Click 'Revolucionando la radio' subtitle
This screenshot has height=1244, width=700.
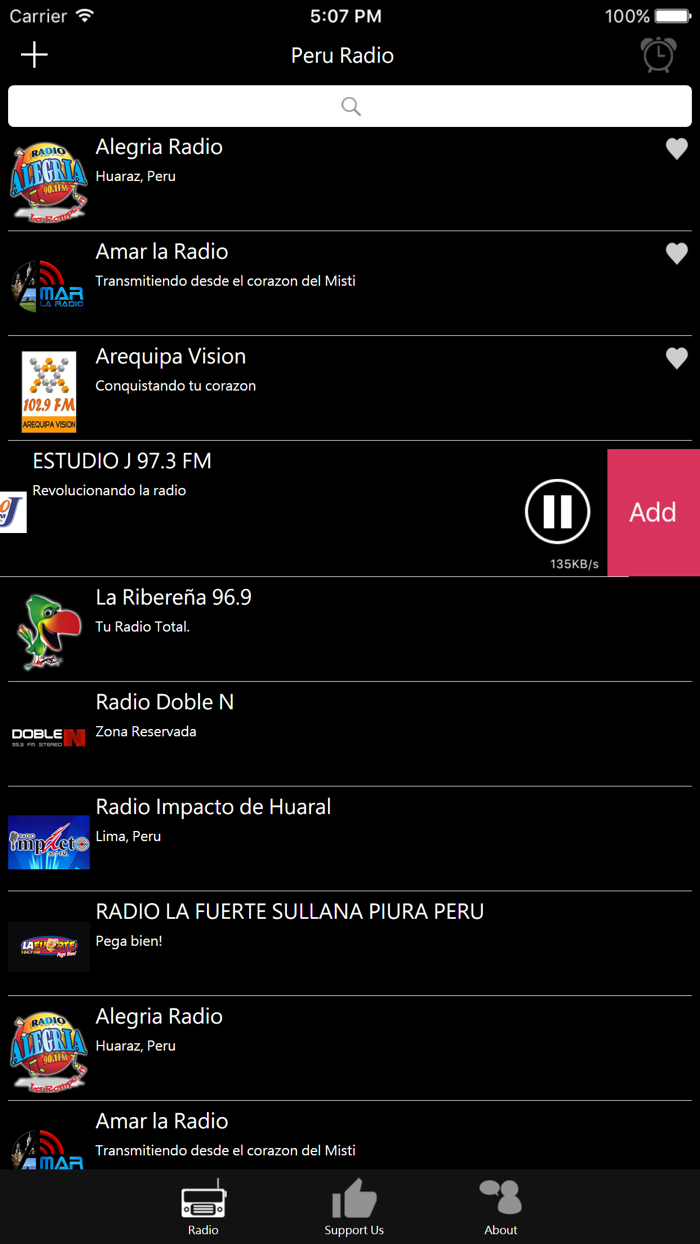coord(109,490)
